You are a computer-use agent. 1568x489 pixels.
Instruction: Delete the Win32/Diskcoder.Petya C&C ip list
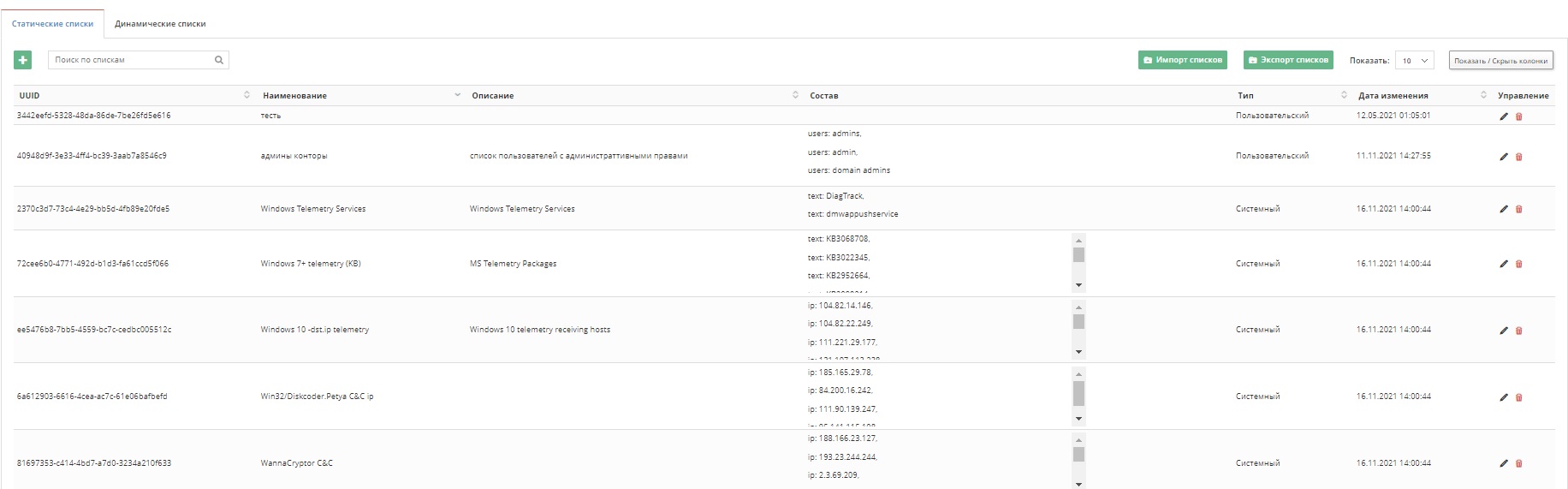[1519, 397]
